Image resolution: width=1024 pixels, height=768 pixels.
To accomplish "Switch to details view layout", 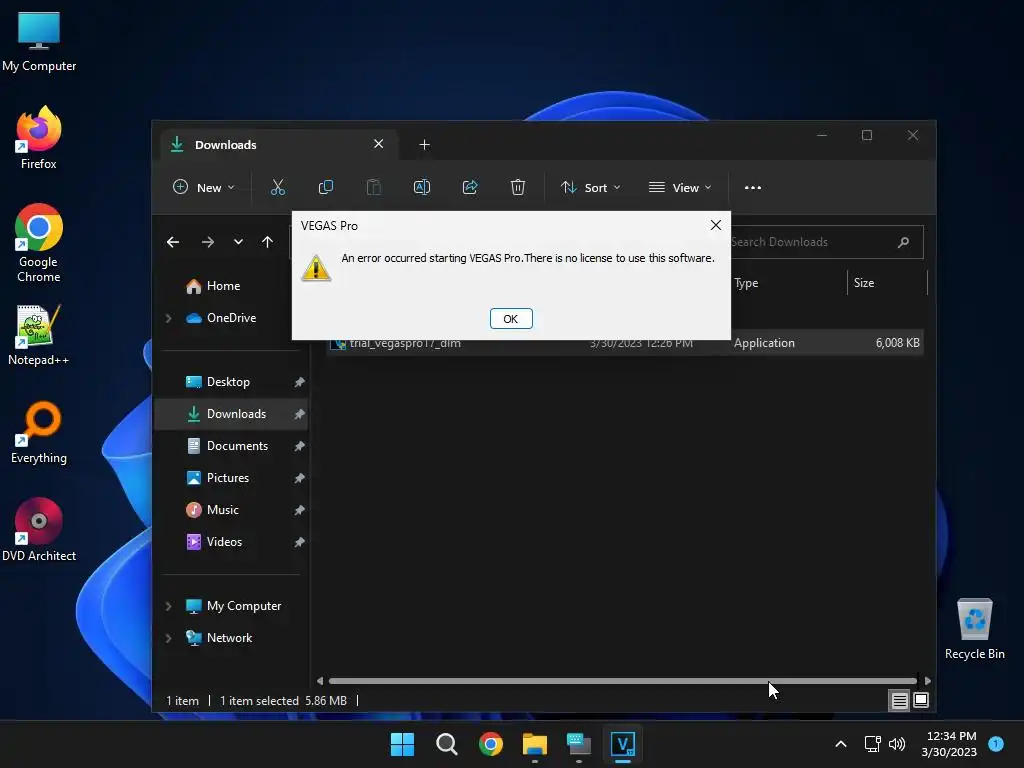I will [x=899, y=701].
